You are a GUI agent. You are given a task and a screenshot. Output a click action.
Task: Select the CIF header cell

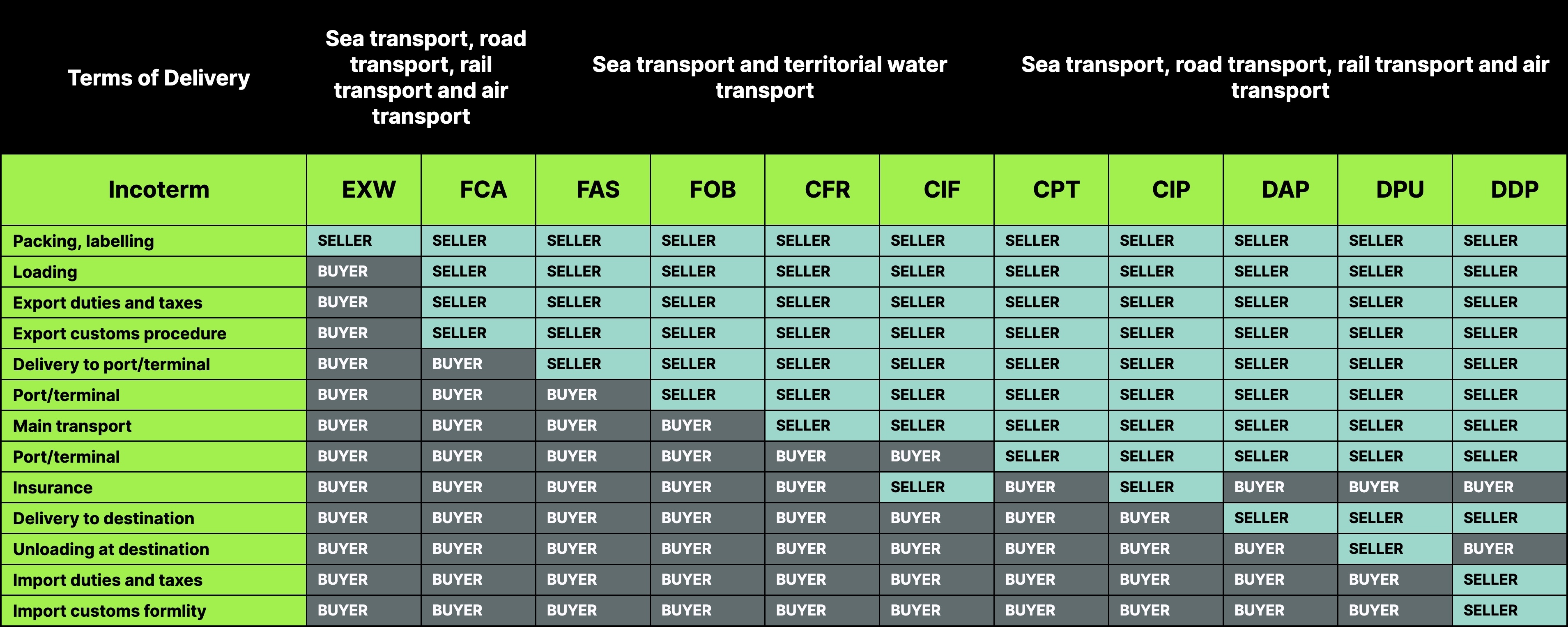(941, 189)
